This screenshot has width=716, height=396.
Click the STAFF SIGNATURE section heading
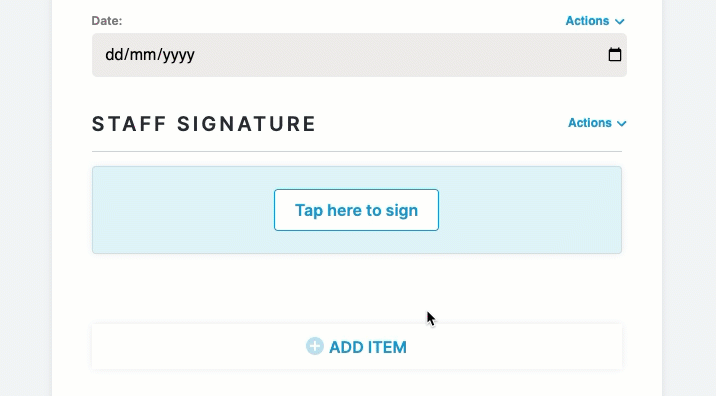204,124
